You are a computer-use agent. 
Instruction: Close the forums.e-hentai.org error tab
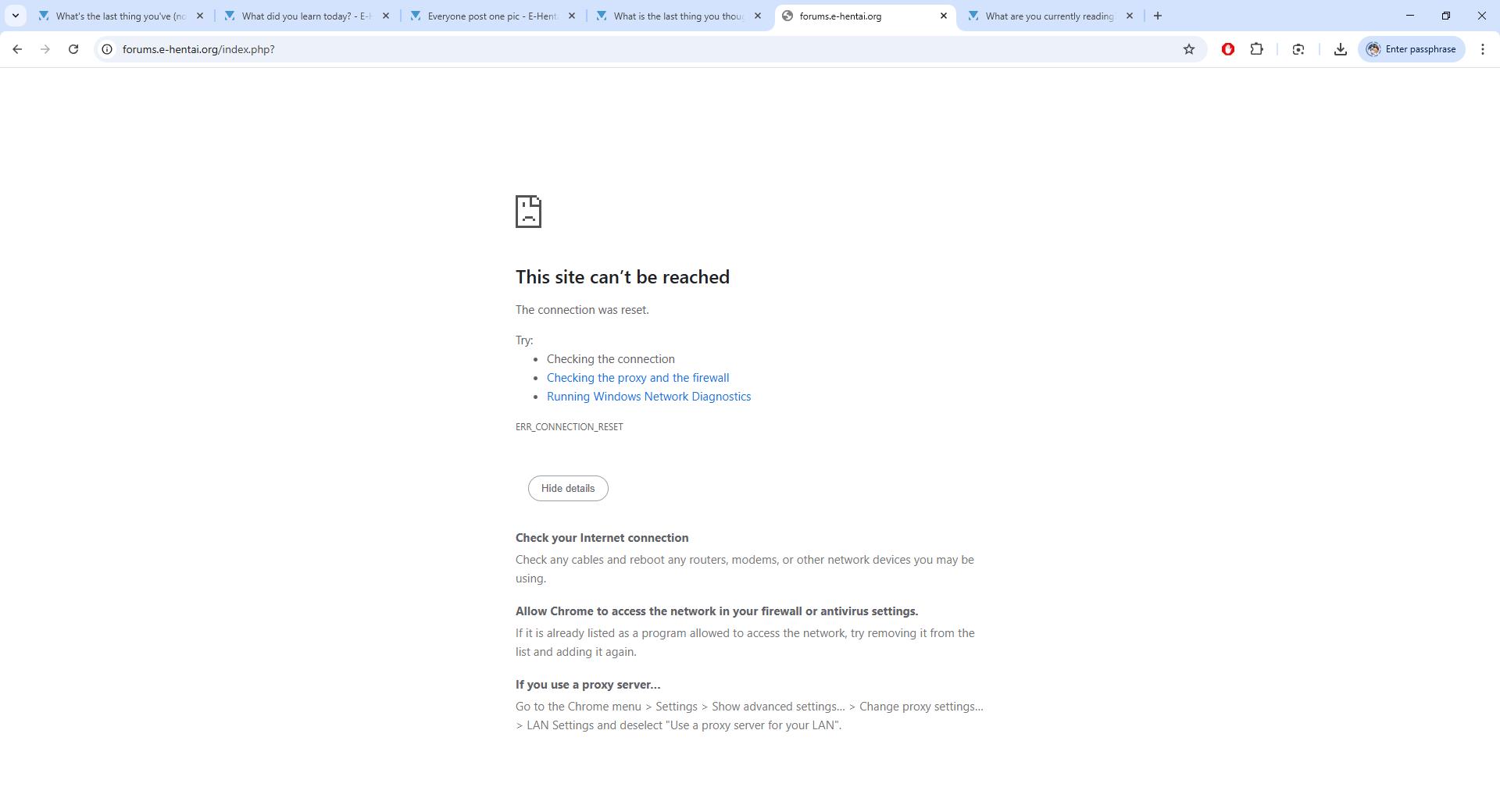click(x=943, y=16)
